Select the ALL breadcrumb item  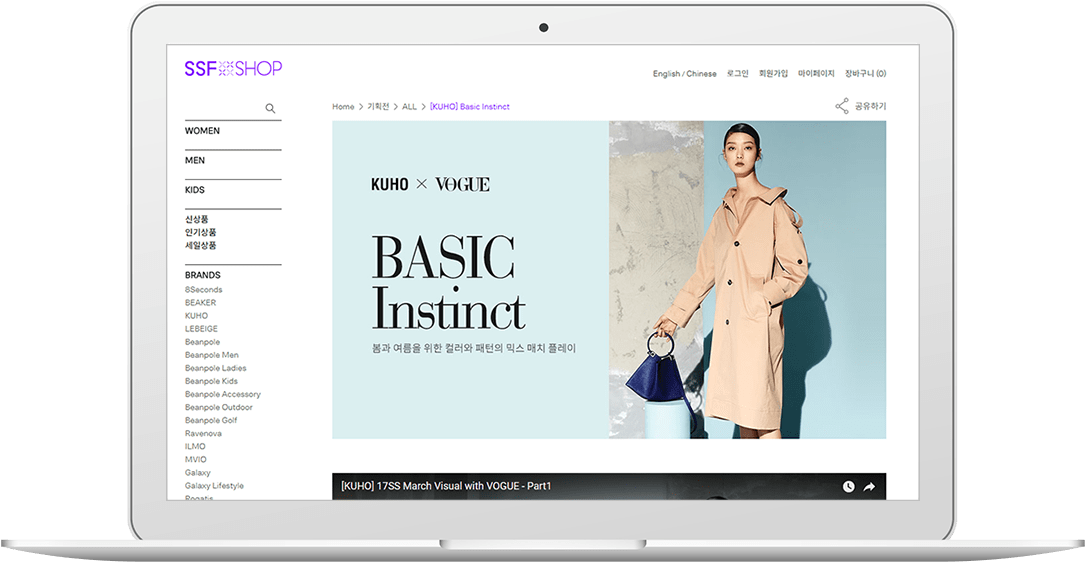(409, 107)
